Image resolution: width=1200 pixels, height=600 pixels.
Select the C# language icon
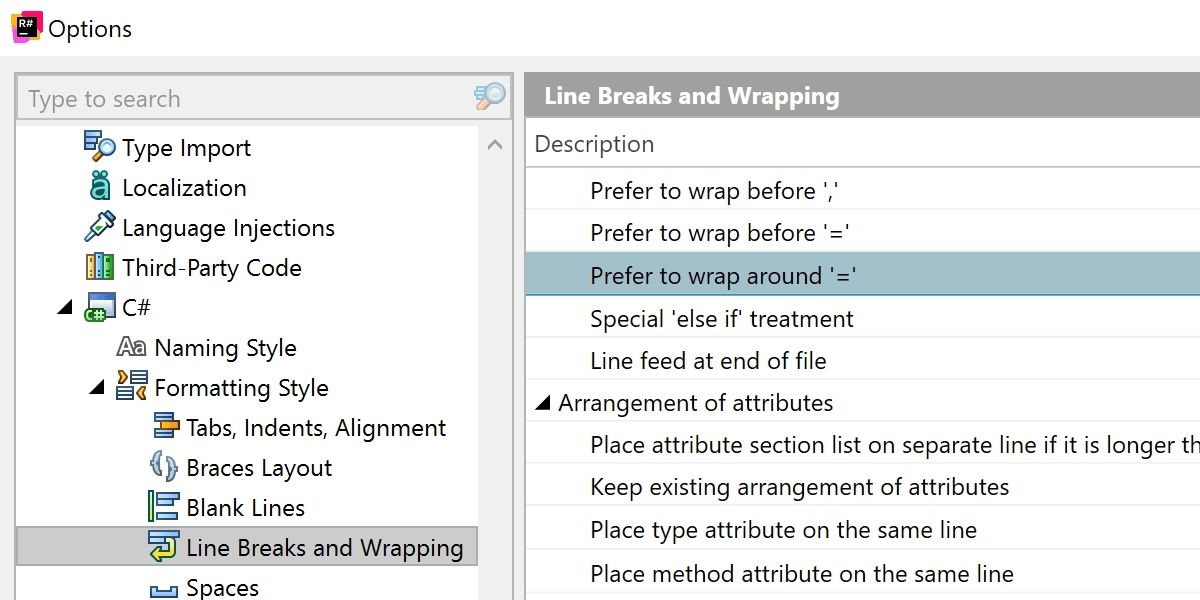[100, 307]
